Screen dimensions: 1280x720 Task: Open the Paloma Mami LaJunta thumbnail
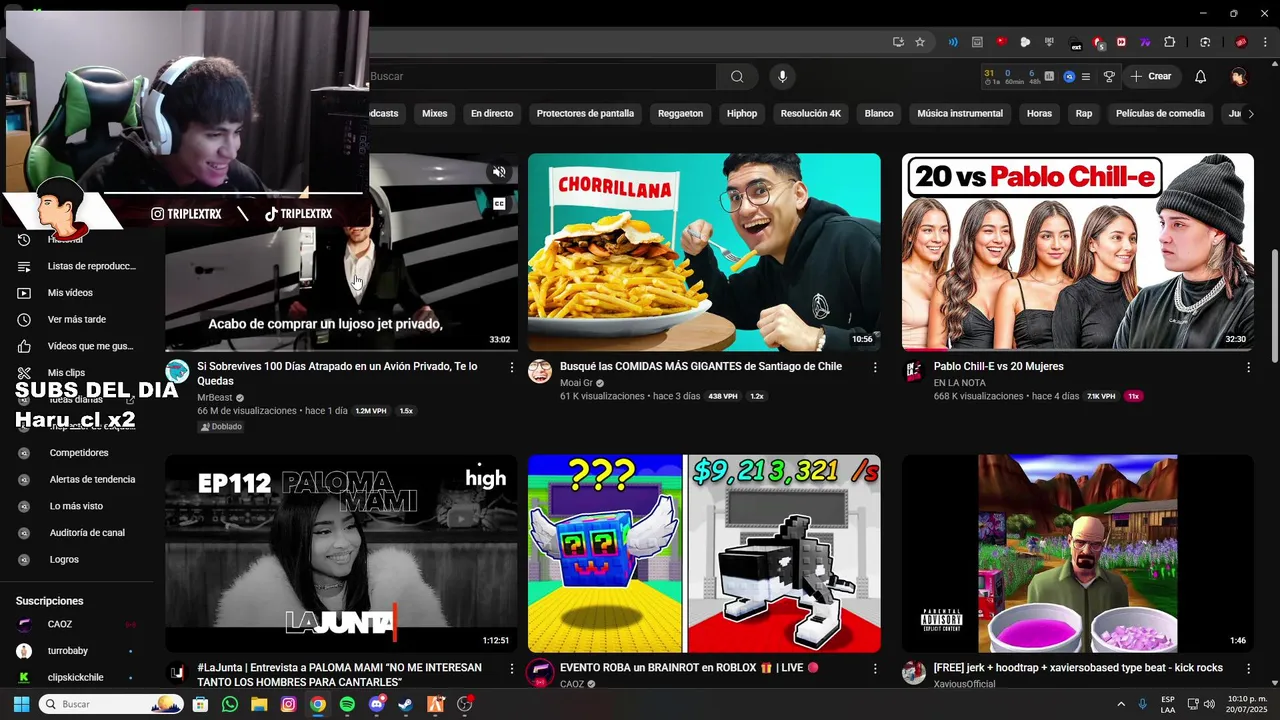pos(341,554)
